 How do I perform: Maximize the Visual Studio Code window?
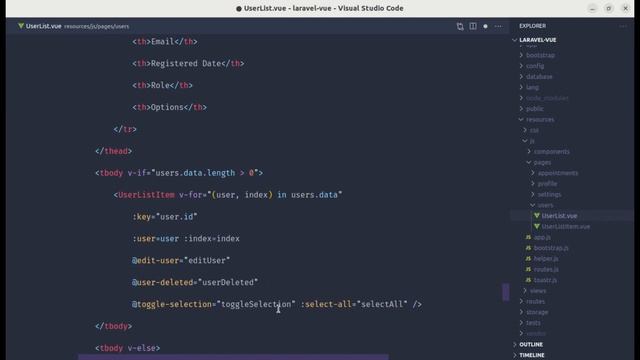pyautogui.click(x=609, y=8)
